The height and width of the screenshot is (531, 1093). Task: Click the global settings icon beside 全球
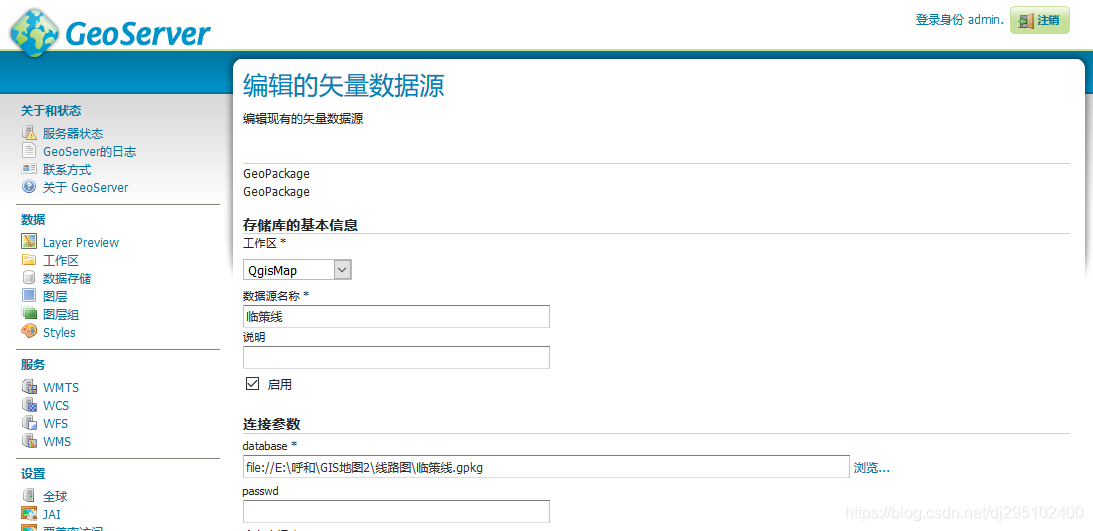tap(29, 496)
